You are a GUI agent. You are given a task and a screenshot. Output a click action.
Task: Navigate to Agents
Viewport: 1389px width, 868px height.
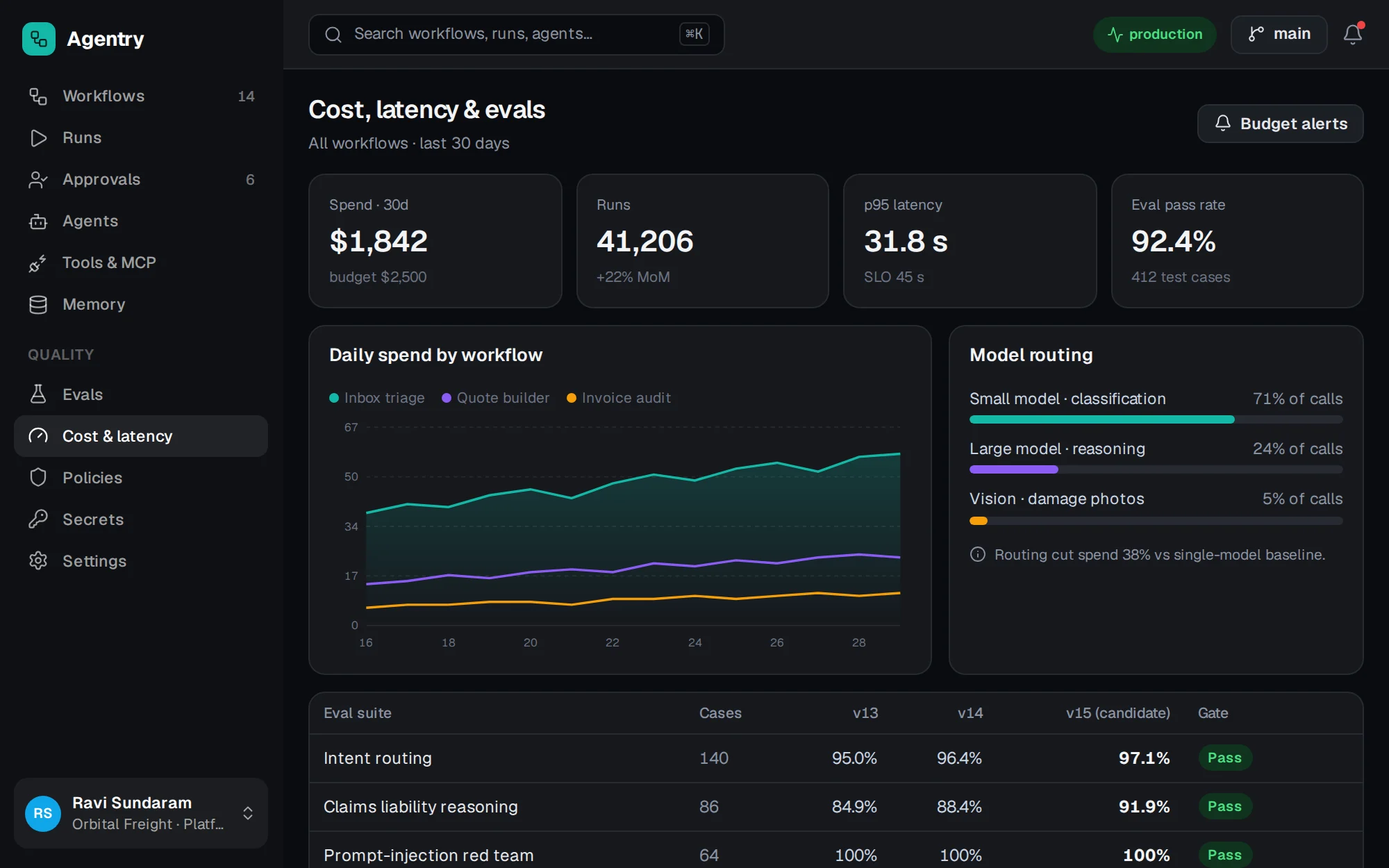tap(141, 221)
